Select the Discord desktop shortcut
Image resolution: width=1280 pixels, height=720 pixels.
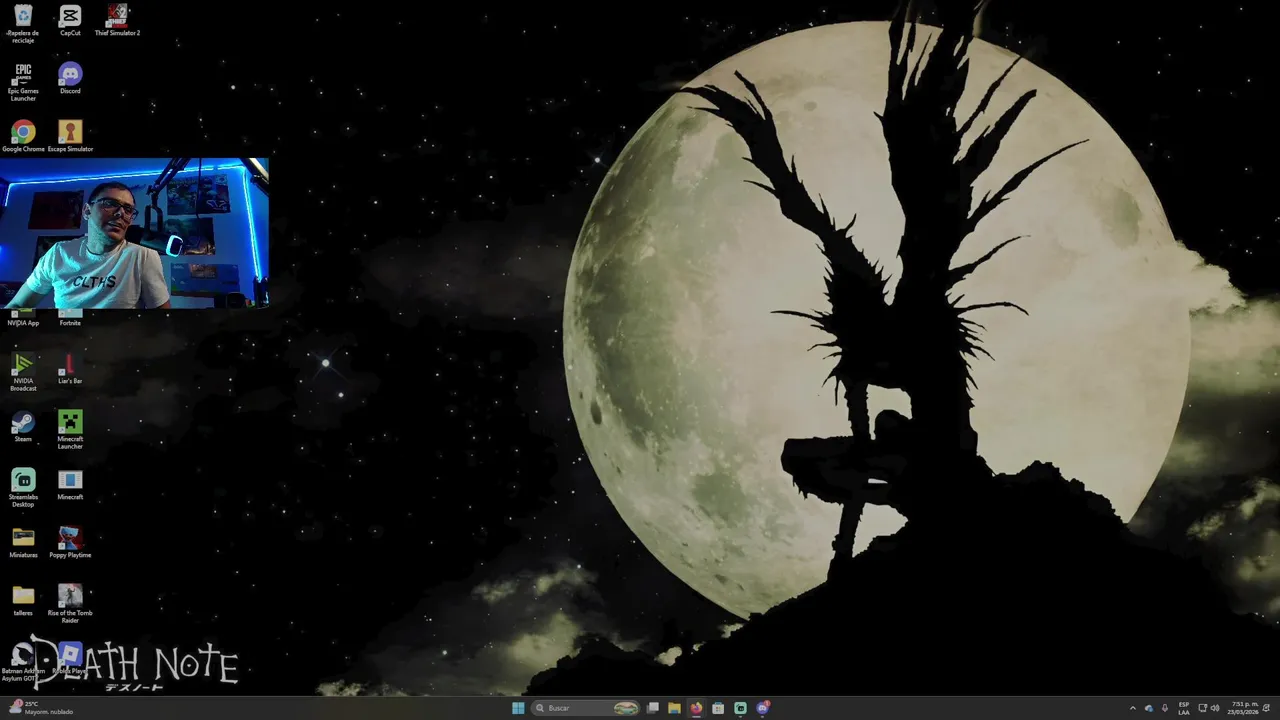click(x=70, y=79)
